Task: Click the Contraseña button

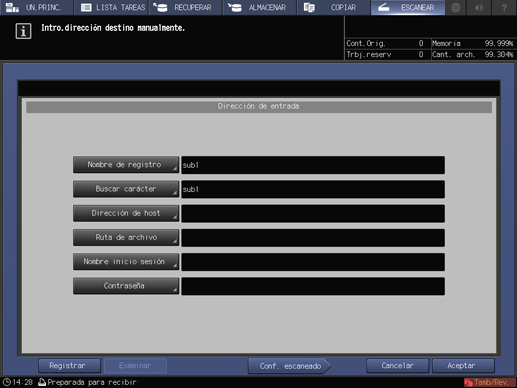Action: click(x=126, y=286)
